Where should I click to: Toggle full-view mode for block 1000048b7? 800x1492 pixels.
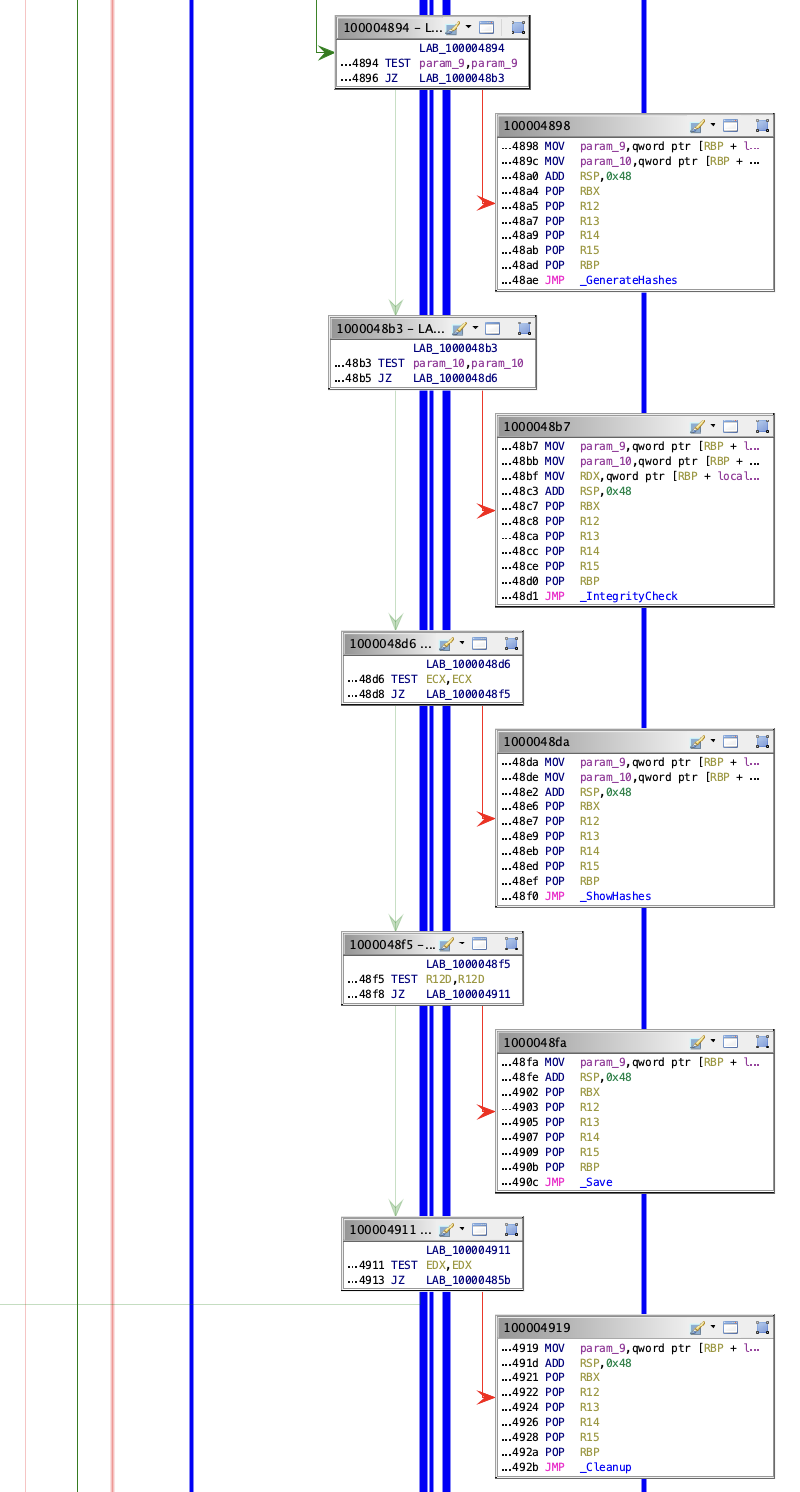pos(731,426)
